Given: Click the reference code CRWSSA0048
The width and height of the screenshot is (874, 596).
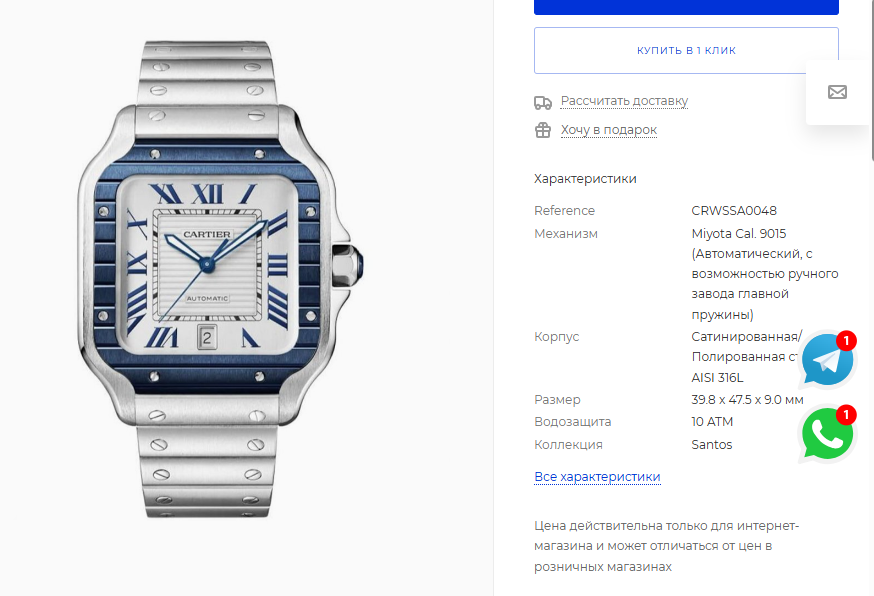Looking at the screenshot, I should coord(734,211).
